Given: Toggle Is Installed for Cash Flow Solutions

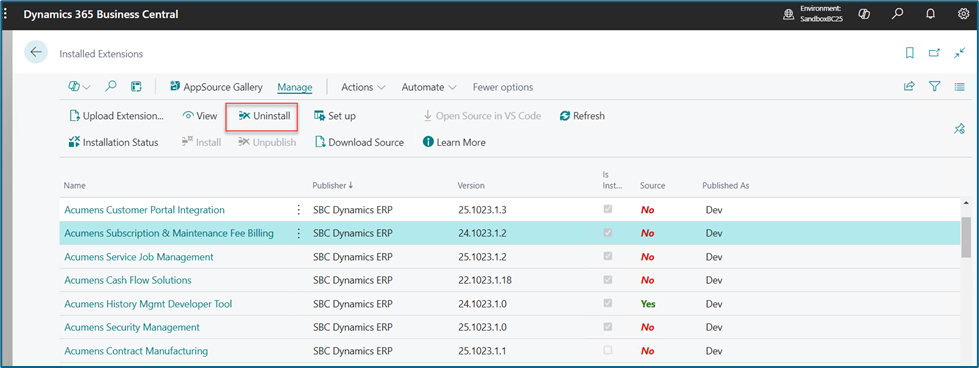Looking at the screenshot, I should point(608,279).
